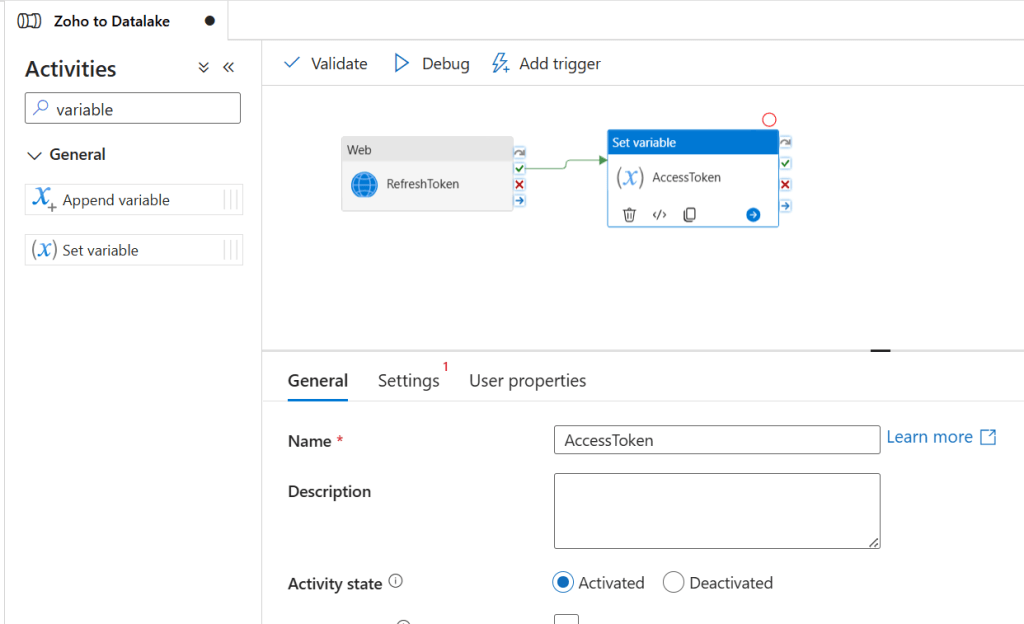Clone the AccessToken activity using copy icon
The image size is (1024, 624).
point(689,215)
